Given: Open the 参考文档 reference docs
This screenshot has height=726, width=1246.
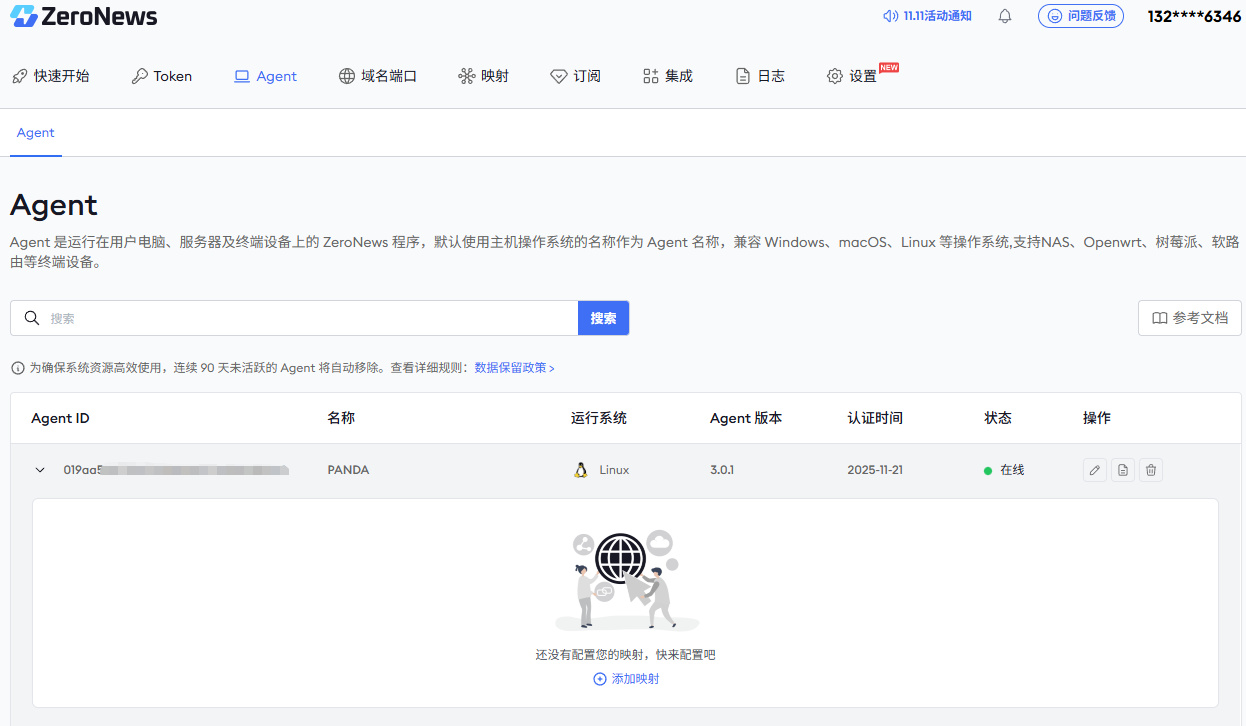Looking at the screenshot, I should (1190, 318).
